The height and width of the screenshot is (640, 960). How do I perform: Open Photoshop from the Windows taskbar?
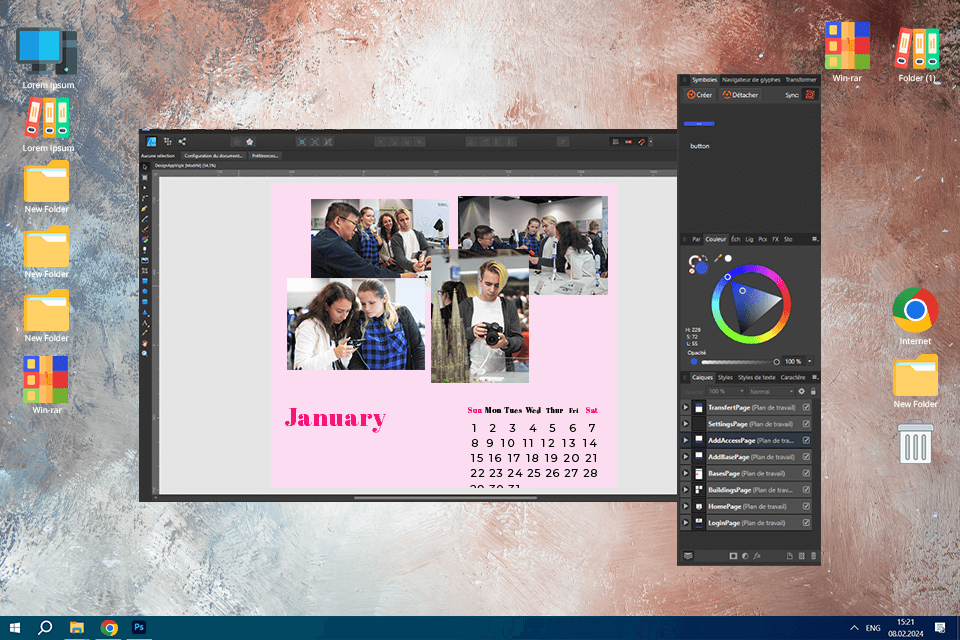click(x=139, y=627)
